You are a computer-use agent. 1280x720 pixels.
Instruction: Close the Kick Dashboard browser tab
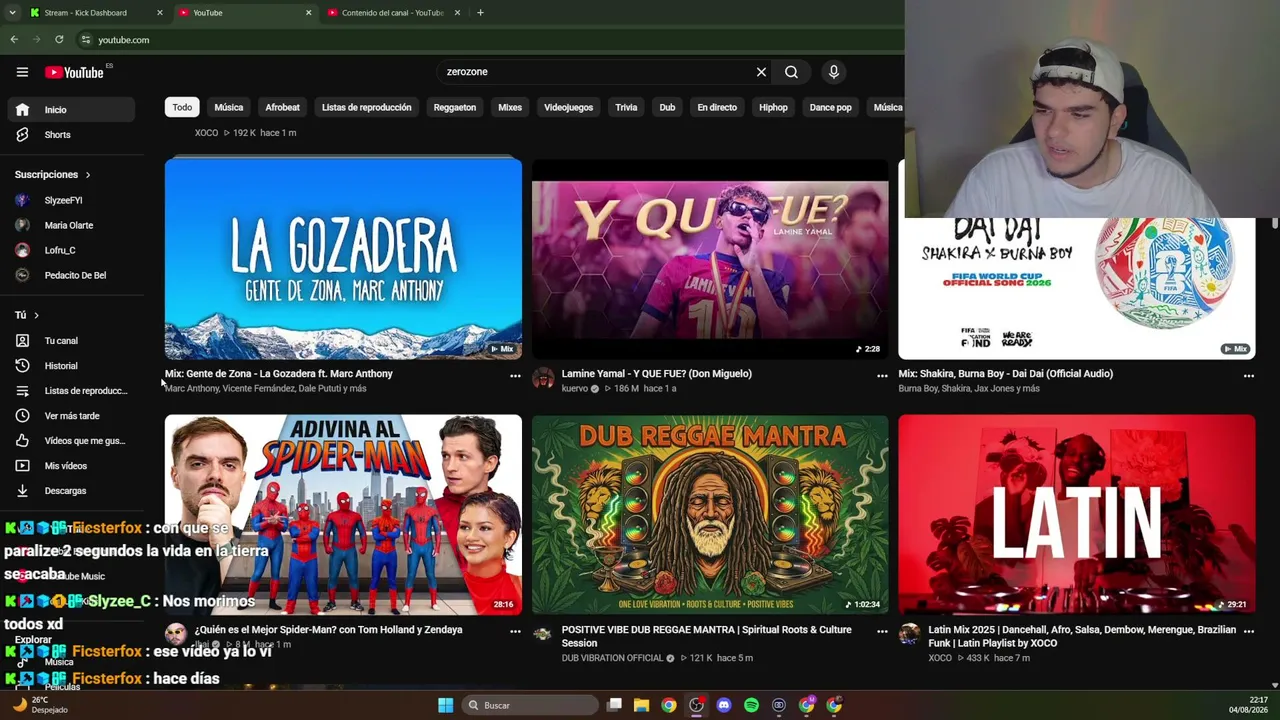pos(160,13)
